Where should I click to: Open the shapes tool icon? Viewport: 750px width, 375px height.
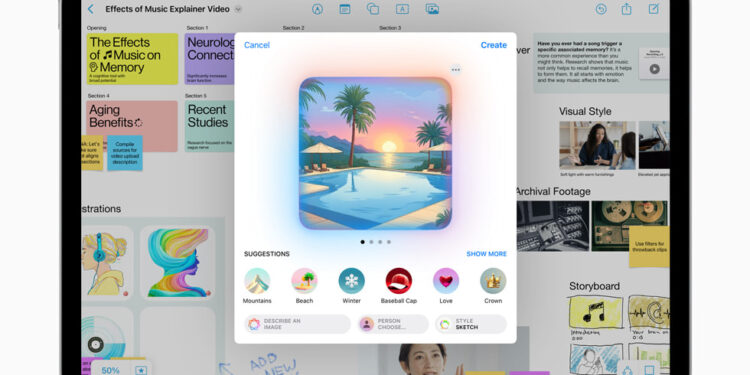tap(373, 9)
